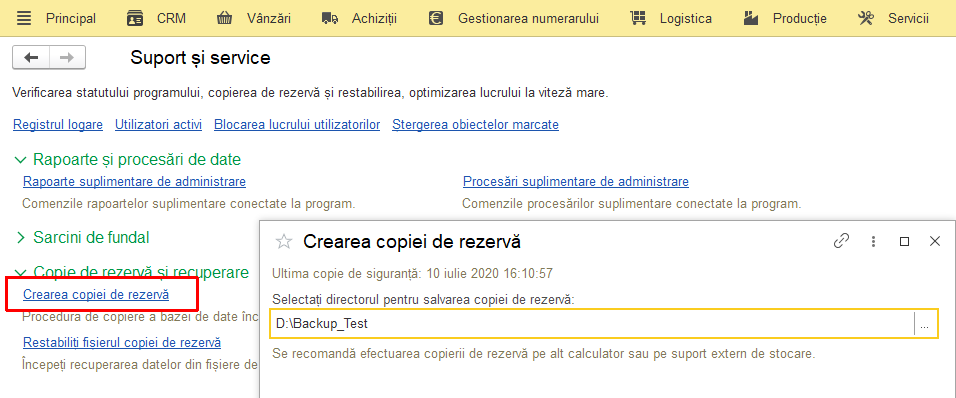Collapse the Rapoarte și procesări de date section
Viewport: 956px width, 398px height.
pyautogui.click(x=21, y=160)
